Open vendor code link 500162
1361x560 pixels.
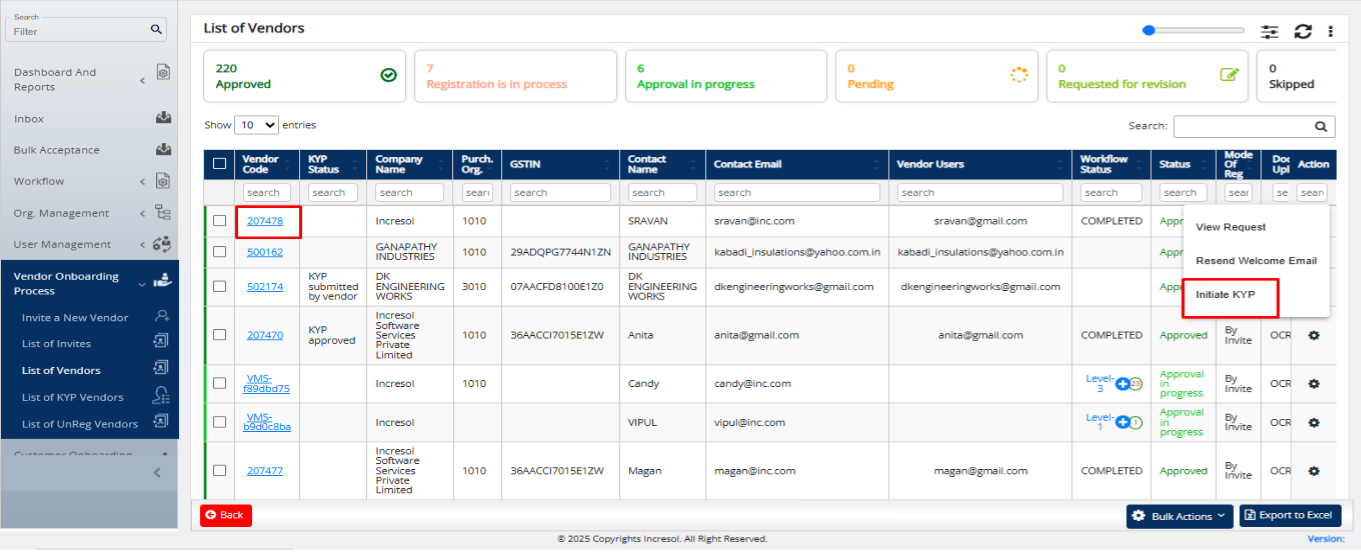pos(265,252)
